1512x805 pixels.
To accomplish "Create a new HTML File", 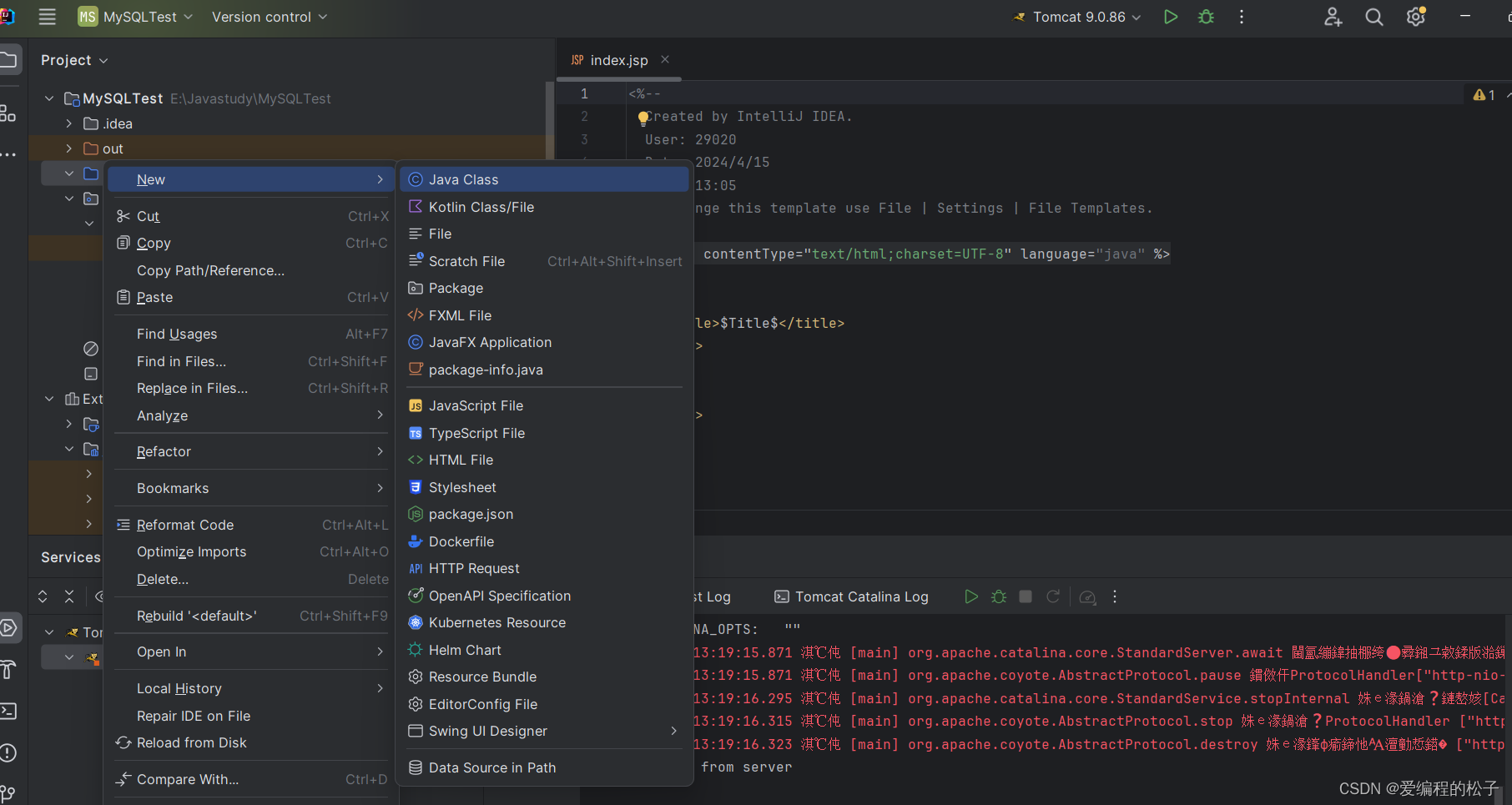I will tap(545, 460).
